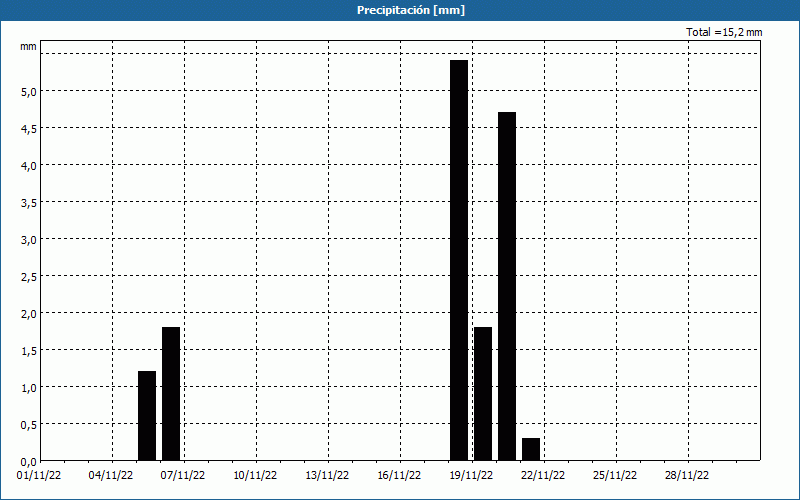Screen dimensions: 800x500
Task: Click the 04/11/22 date label
Action: [x=111, y=475]
